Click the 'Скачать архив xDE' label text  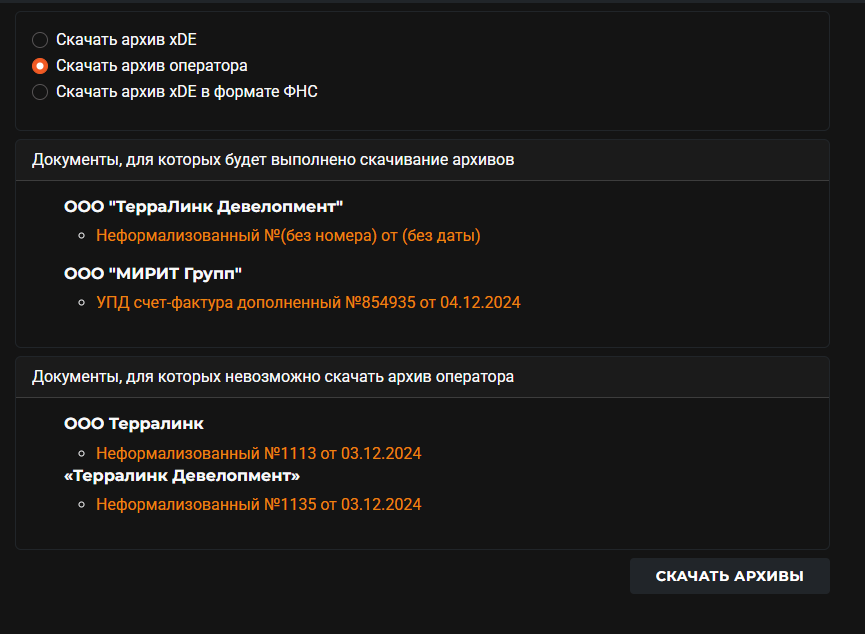pos(126,40)
